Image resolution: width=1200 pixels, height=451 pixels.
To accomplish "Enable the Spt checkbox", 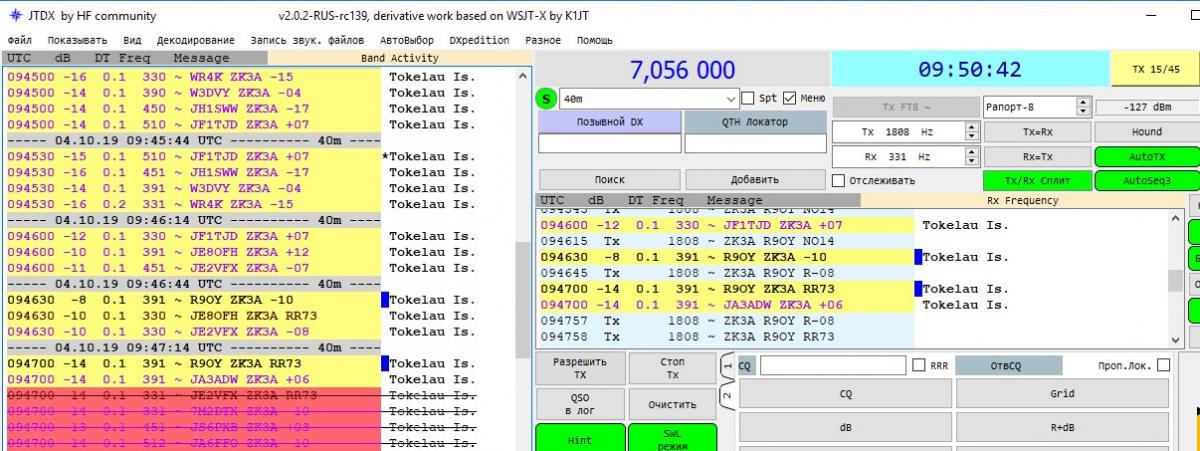I will tap(748, 98).
